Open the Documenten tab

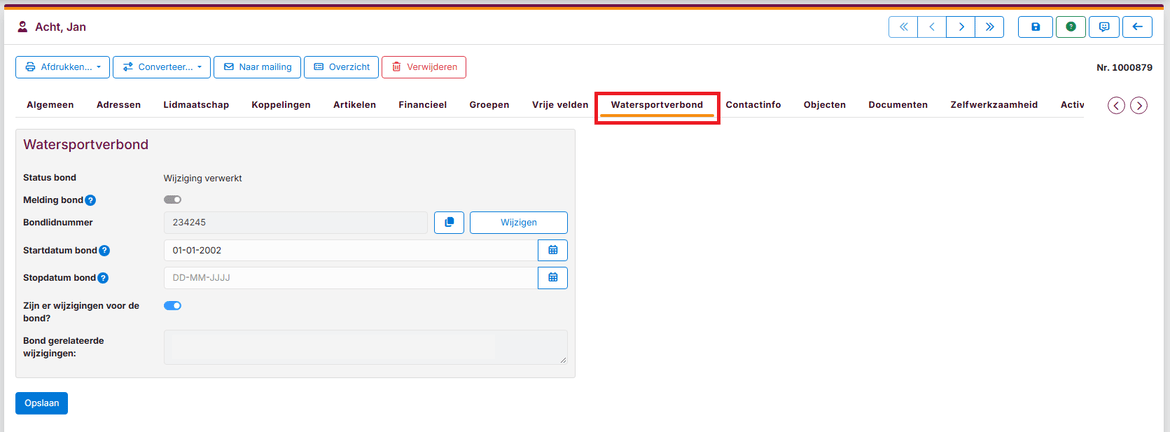[x=898, y=105]
